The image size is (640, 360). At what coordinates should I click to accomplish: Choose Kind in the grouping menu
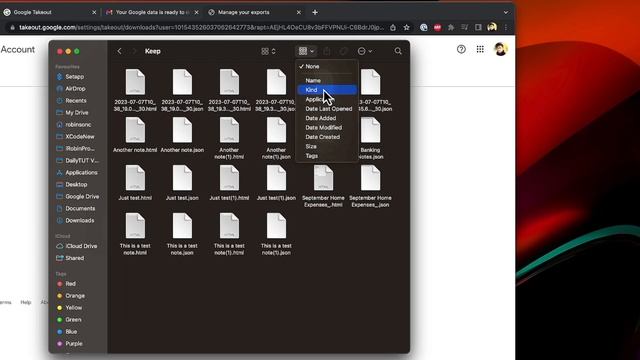coord(327,90)
